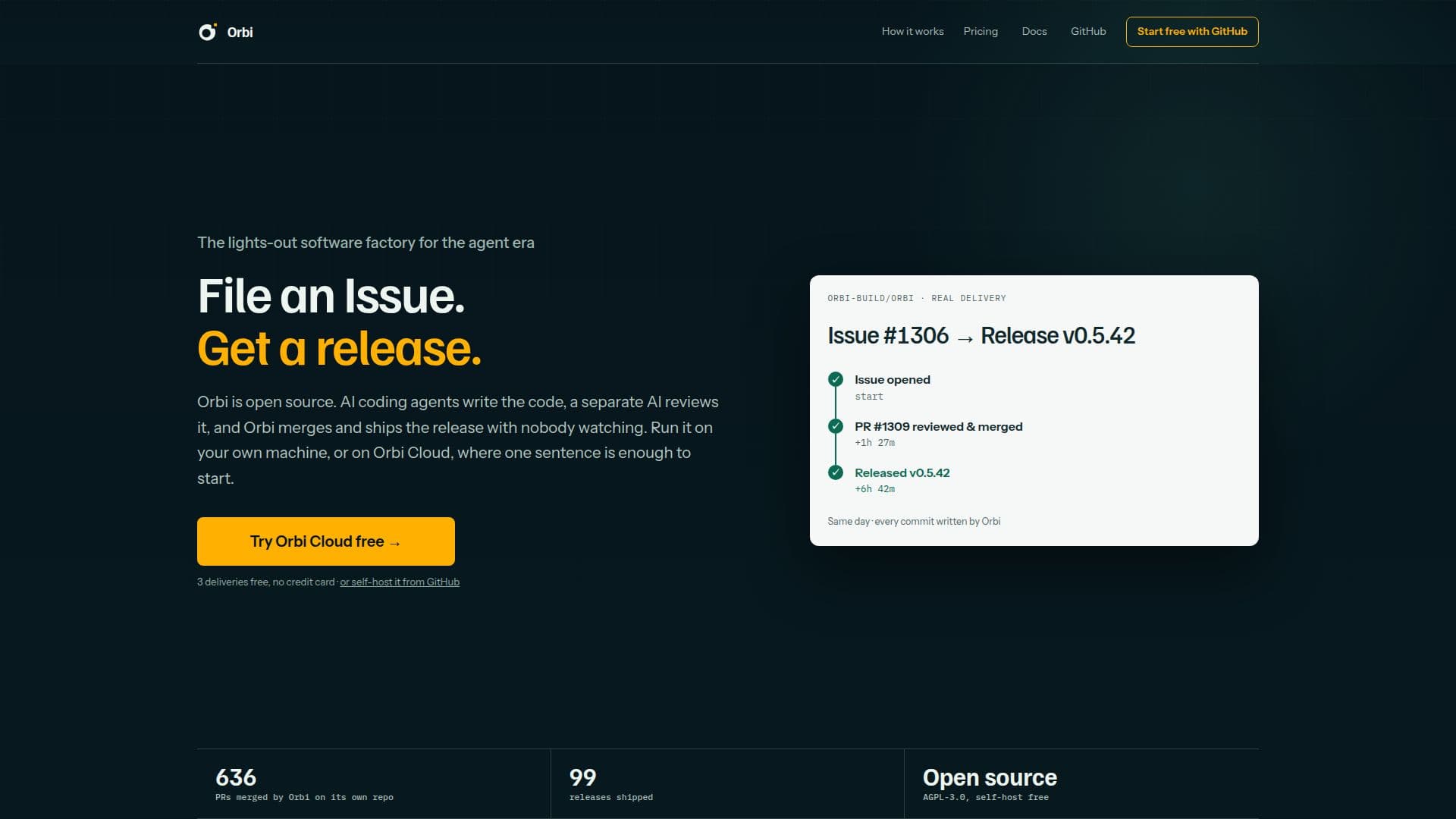
Task: Click the checkmark beside PR #1309 reviewed & merged
Action: click(x=836, y=426)
